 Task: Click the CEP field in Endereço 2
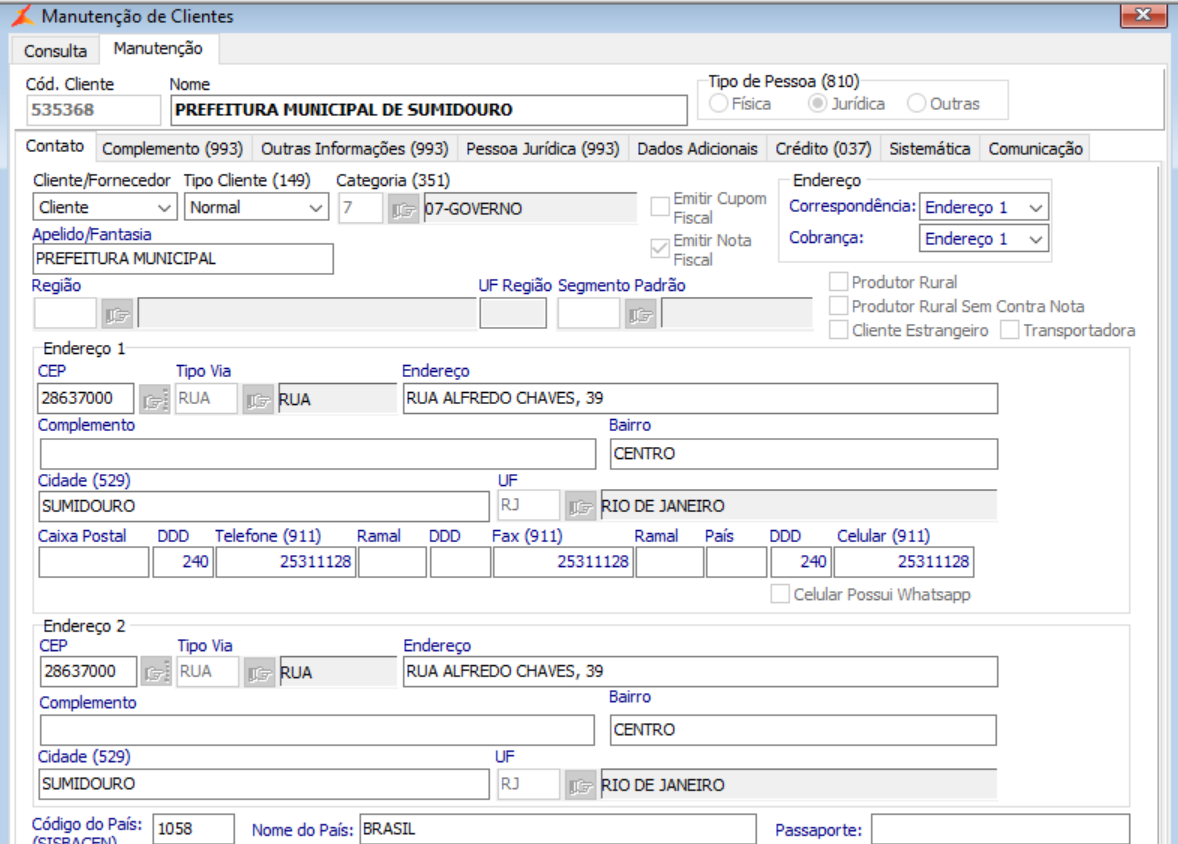(x=88, y=671)
